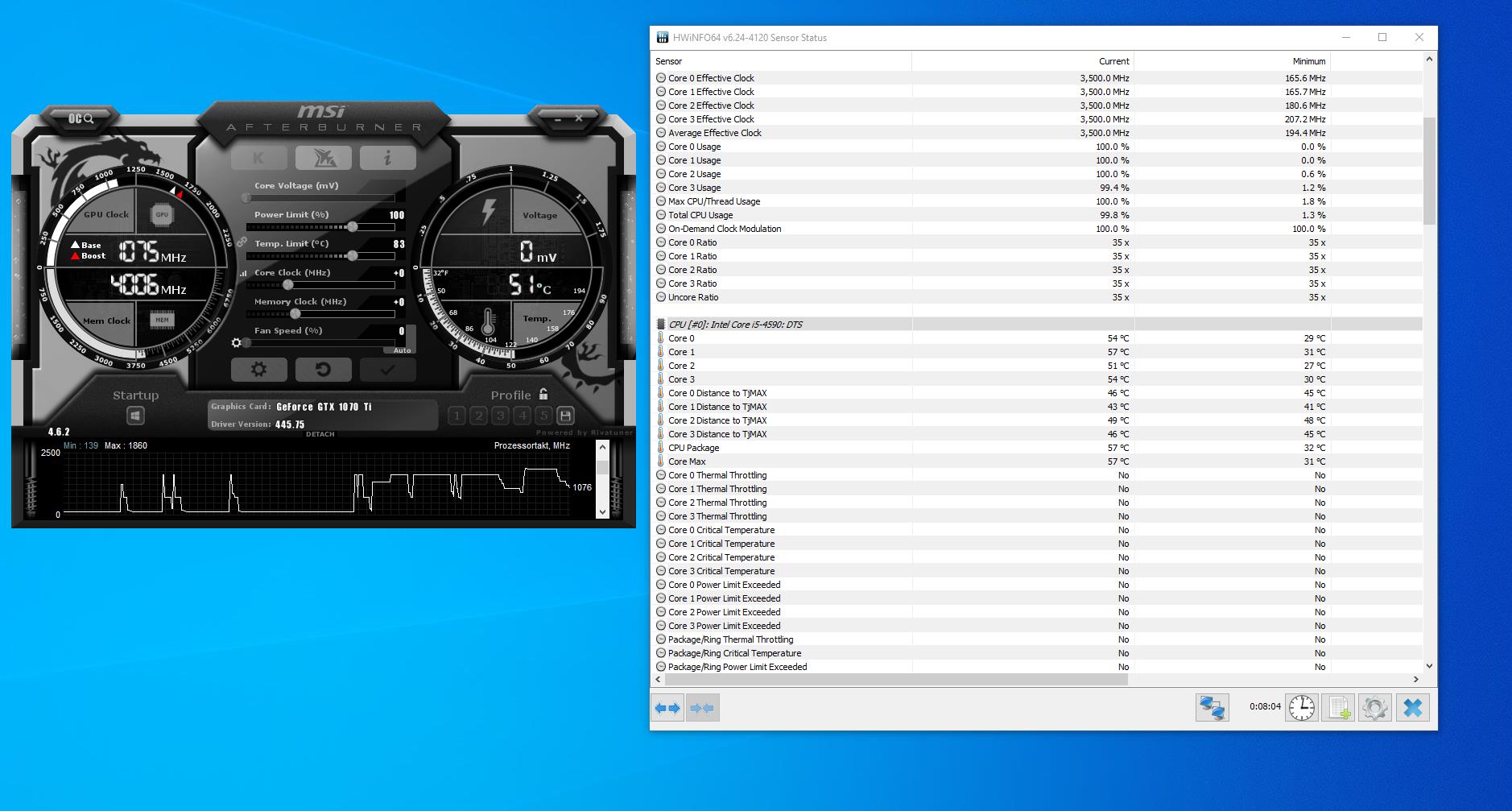Click HWiNFO horizontal scrollbar right arrow
The image size is (1512, 811).
click(1416, 680)
